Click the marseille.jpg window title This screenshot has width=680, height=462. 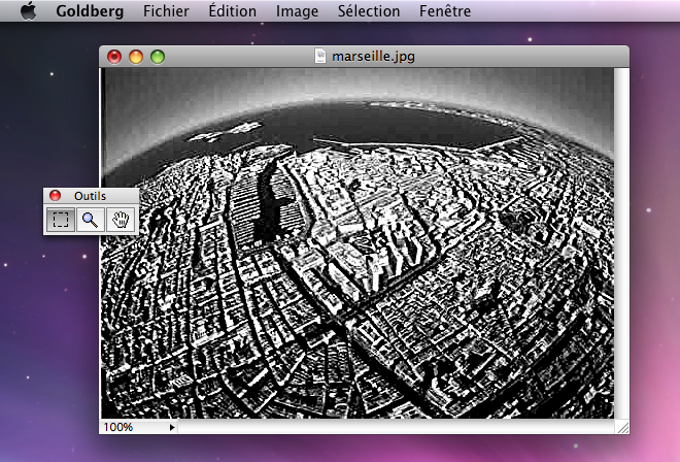[373, 56]
